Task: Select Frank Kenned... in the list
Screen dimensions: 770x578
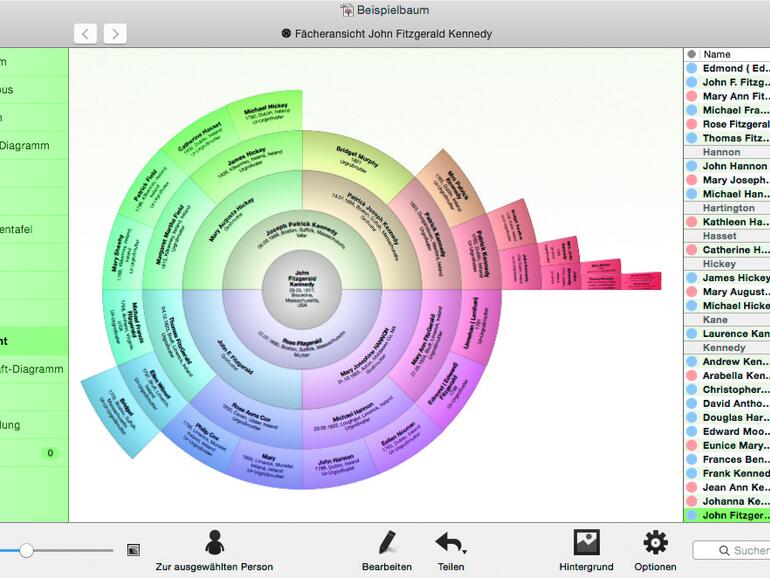Action: [727, 474]
